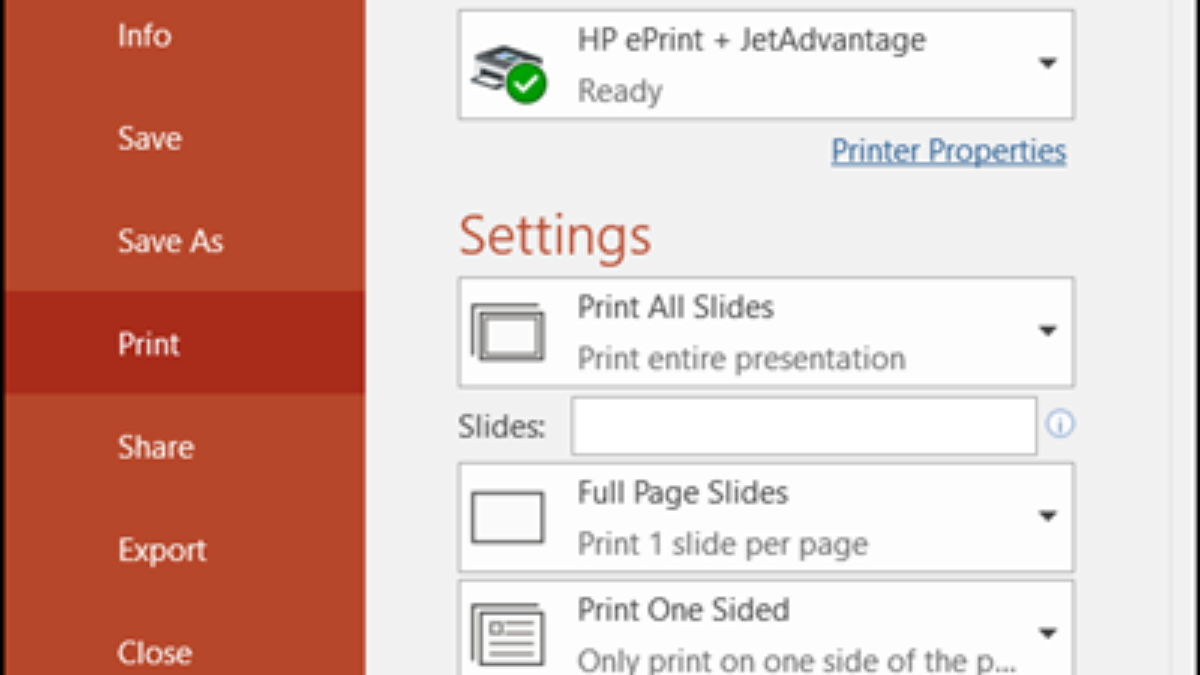
Task: Click Export in the sidebar menu
Action: click(x=162, y=550)
